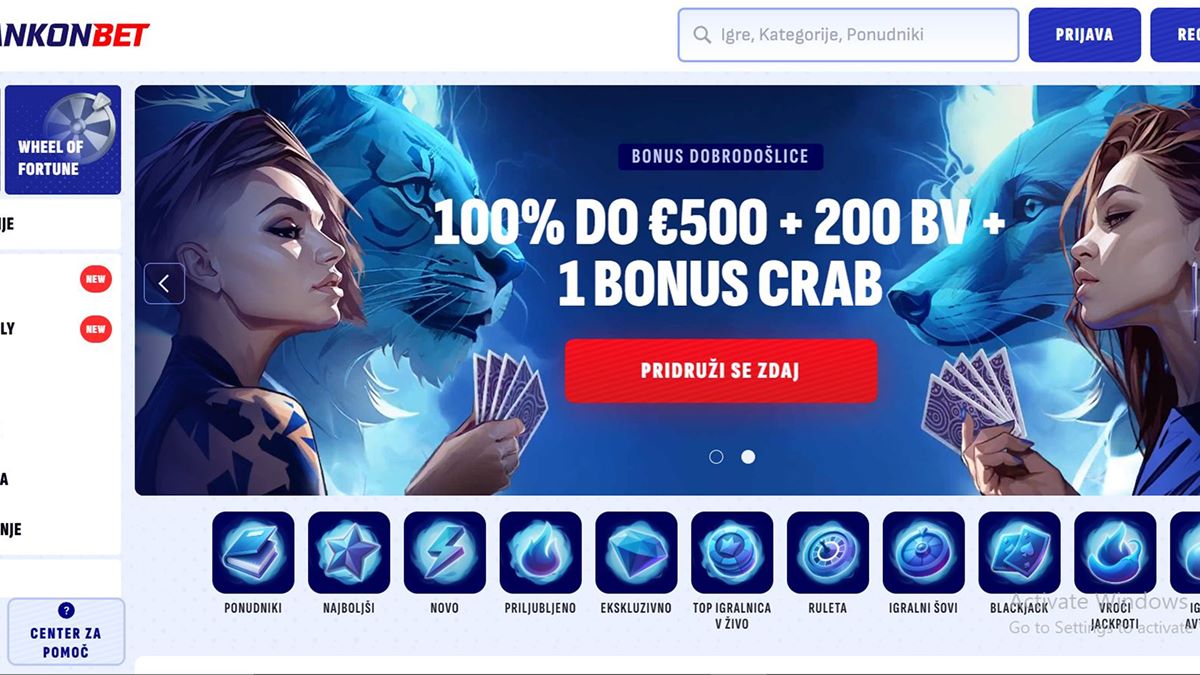This screenshot has height=675, width=1200.
Task: Open the Vroči Jackpoti flame category
Action: pos(1115,553)
